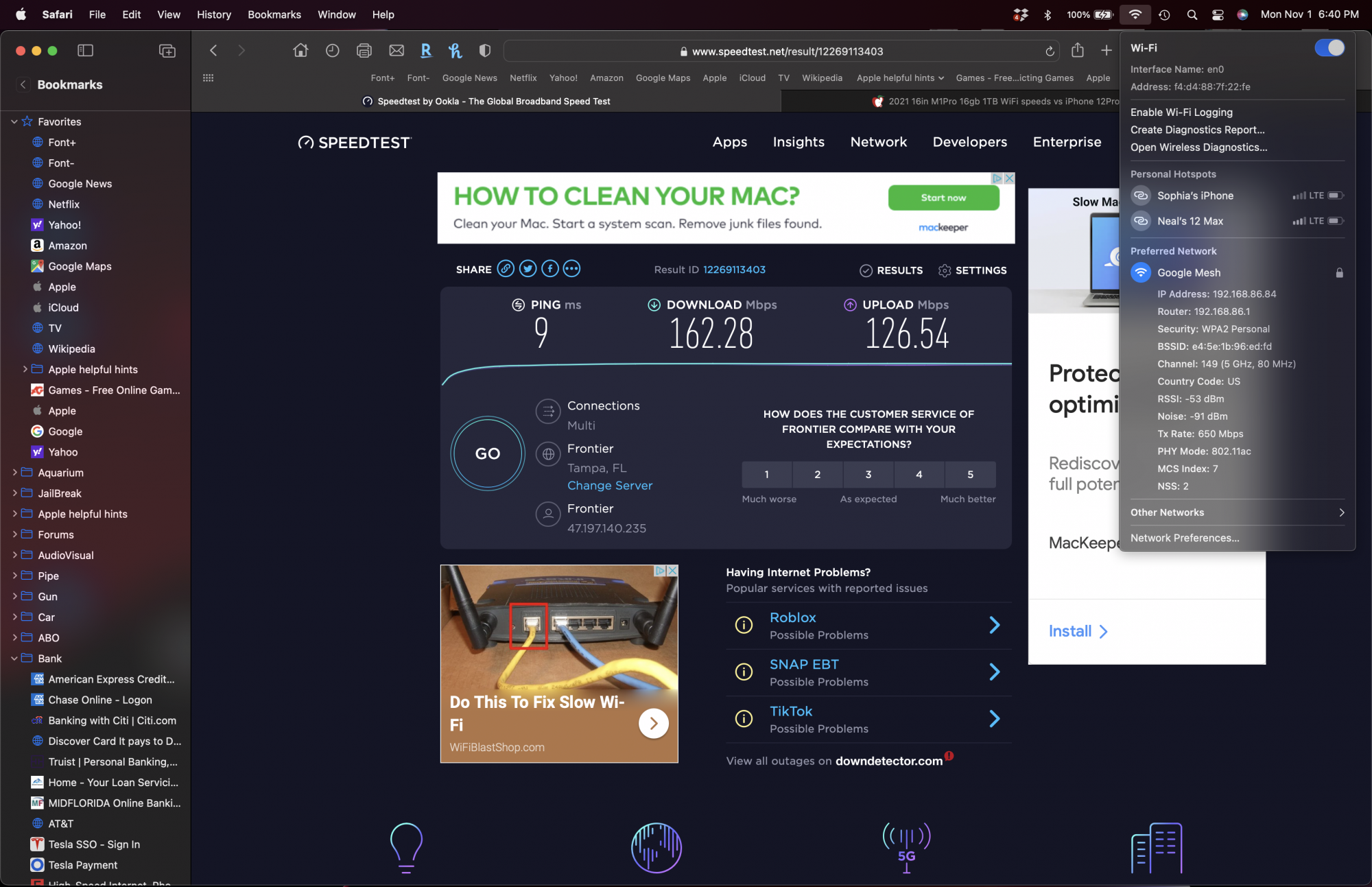The image size is (1372, 887).
Task: Expand Apple helpful hints under Favorites
Action: [x=25, y=369]
